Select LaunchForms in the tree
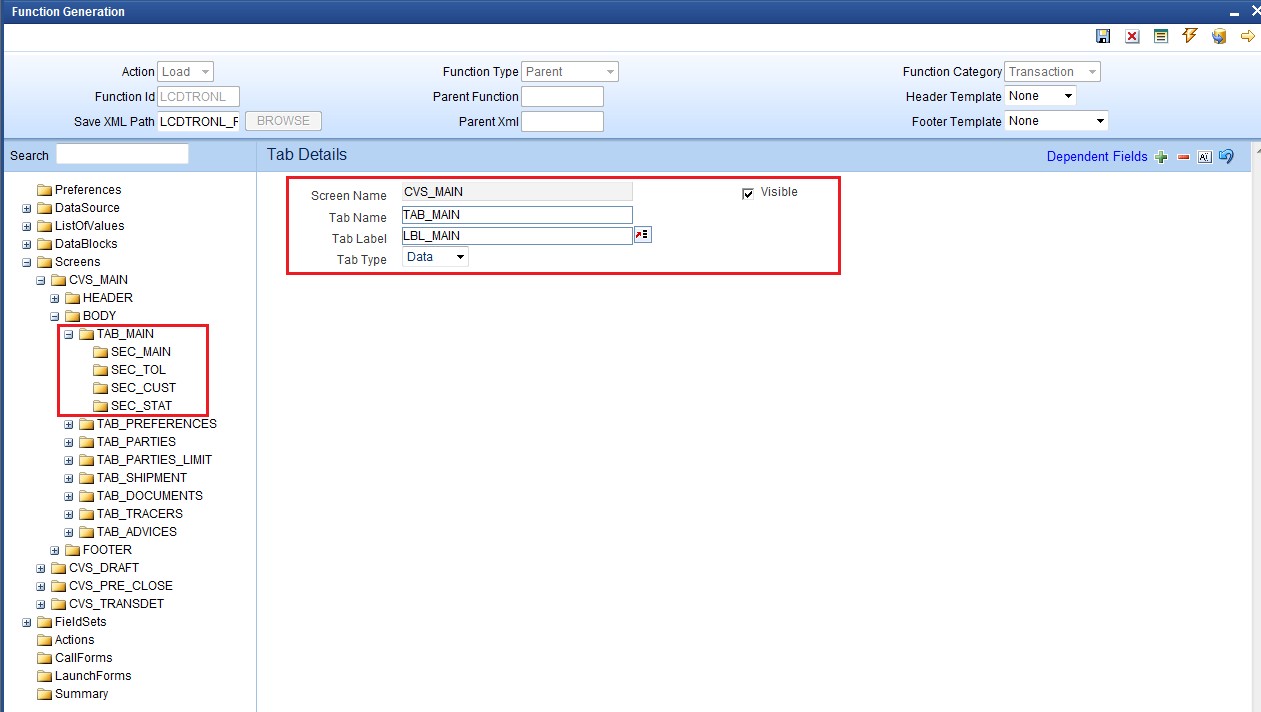Viewport: 1261px width, 712px height. tap(93, 676)
